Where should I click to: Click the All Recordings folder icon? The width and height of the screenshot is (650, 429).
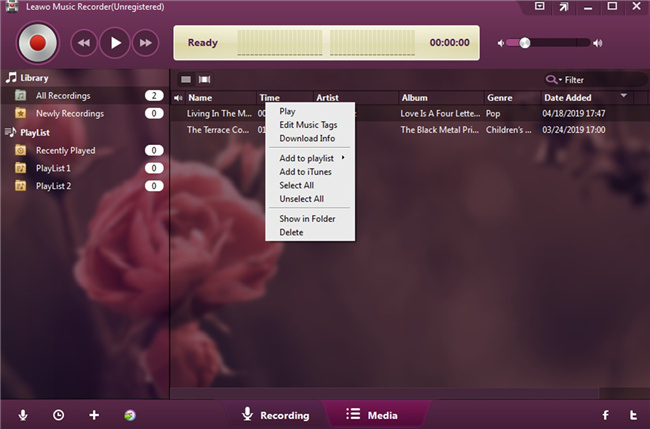[20, 96]
